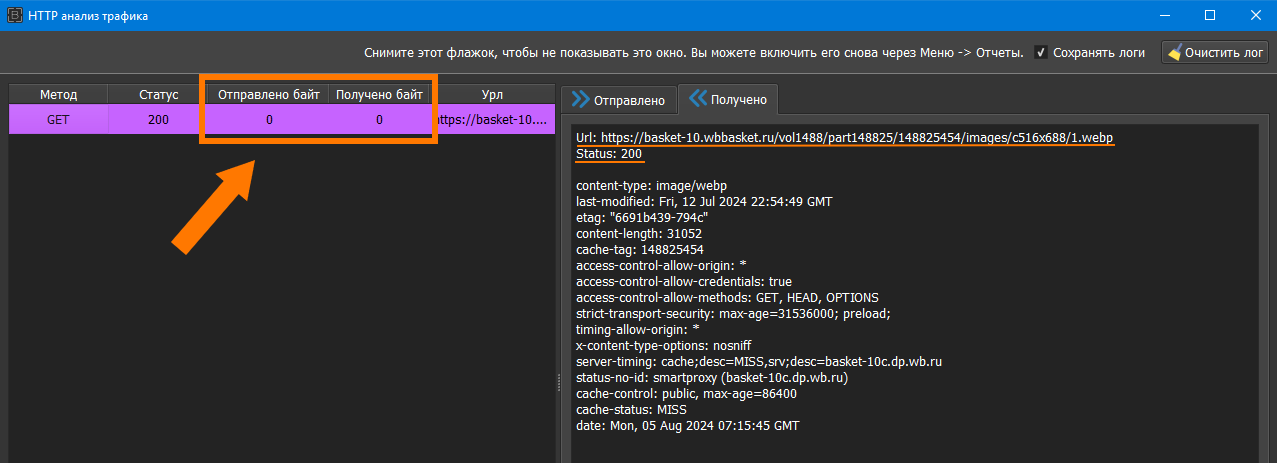Maximize the HTTP анализ трафика window

(x=1209, y=15)
